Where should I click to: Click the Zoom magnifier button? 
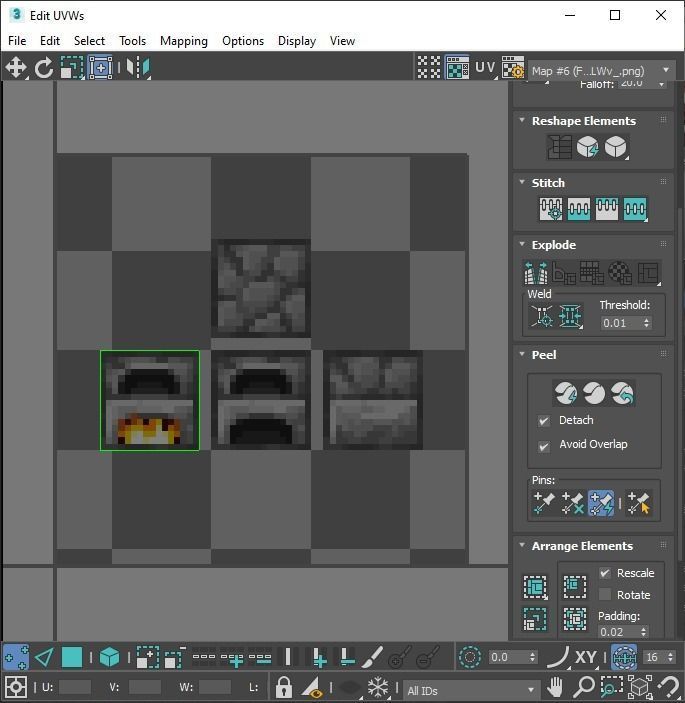584,687
